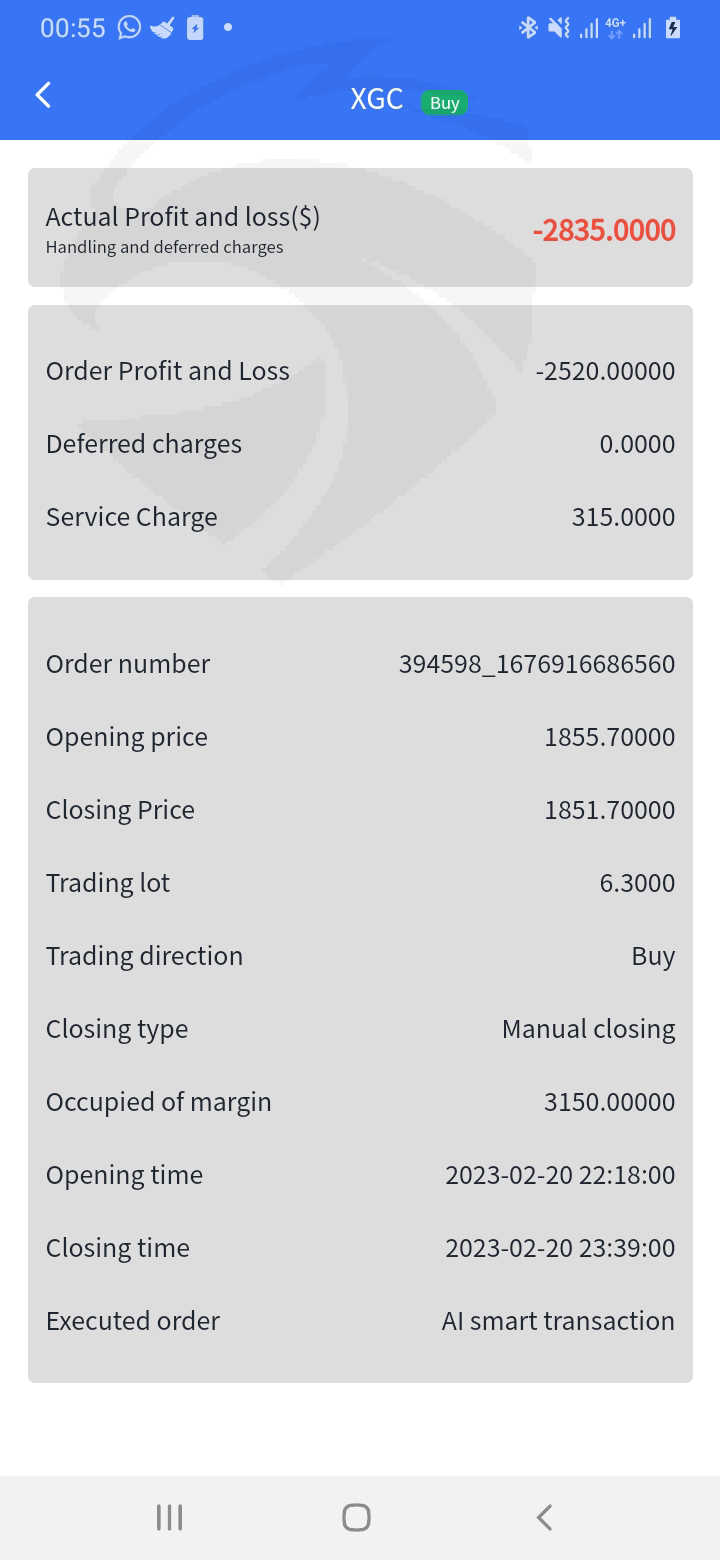720x1560 pixels.
Task: Tap the Manual closing type value
Action: pos(588,1029)
